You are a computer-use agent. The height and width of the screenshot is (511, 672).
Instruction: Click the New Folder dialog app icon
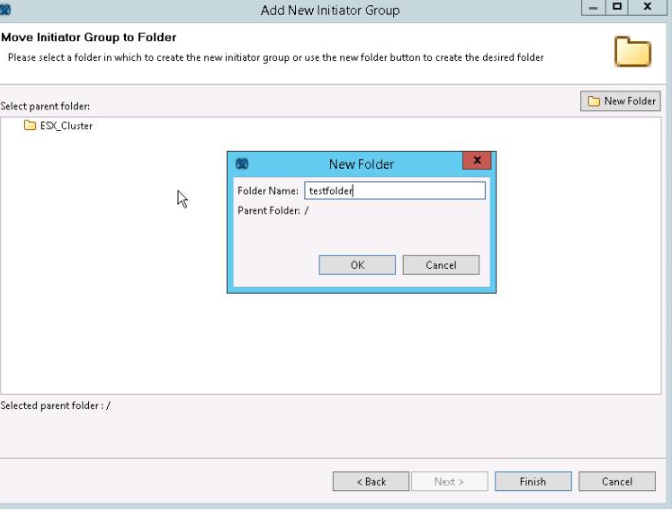(x=242, y=164)
